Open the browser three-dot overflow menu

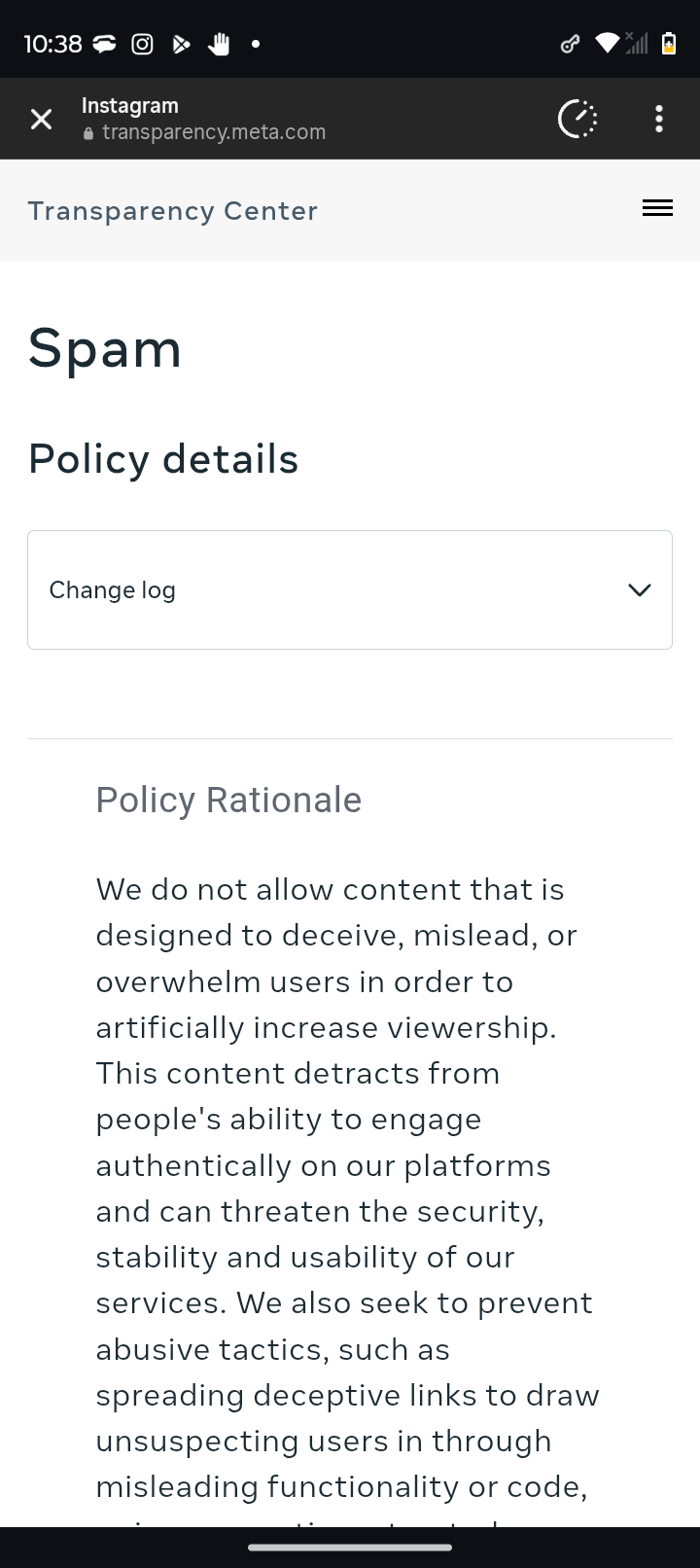click(x=659, y=119)
